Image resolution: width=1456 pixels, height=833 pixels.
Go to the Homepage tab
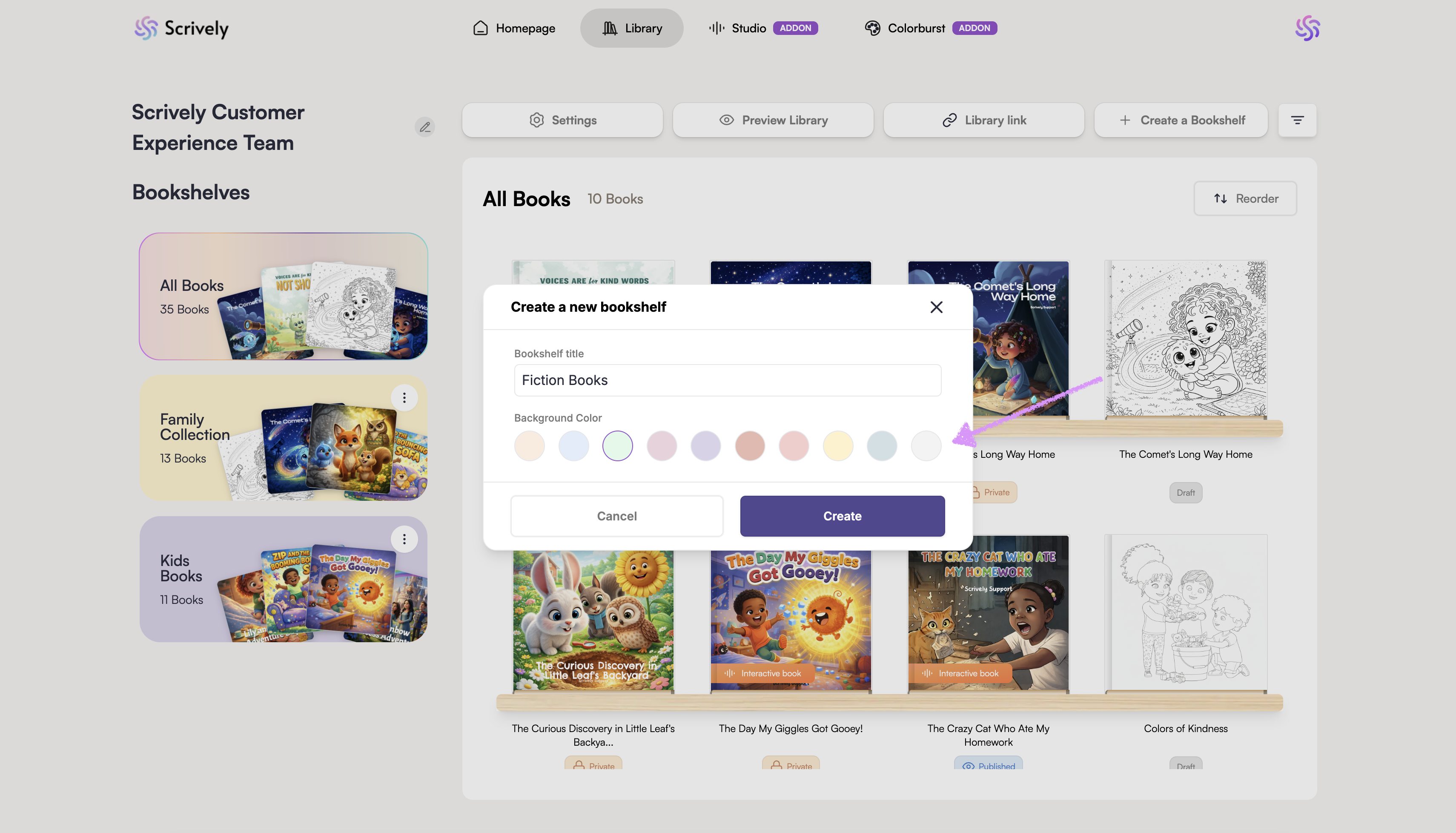(x=514, y=28)
